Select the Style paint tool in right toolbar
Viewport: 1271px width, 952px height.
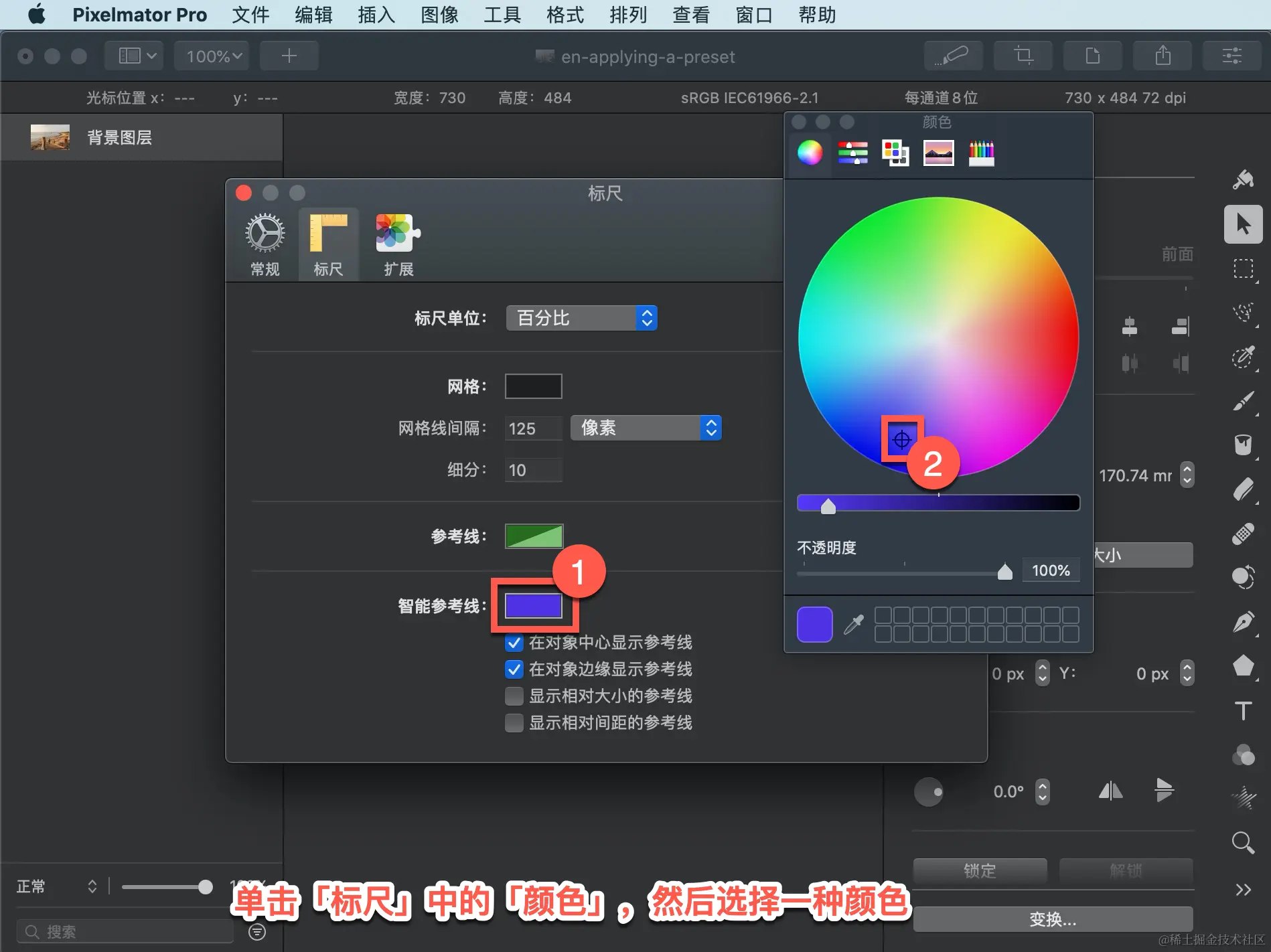coord(1244,179)
